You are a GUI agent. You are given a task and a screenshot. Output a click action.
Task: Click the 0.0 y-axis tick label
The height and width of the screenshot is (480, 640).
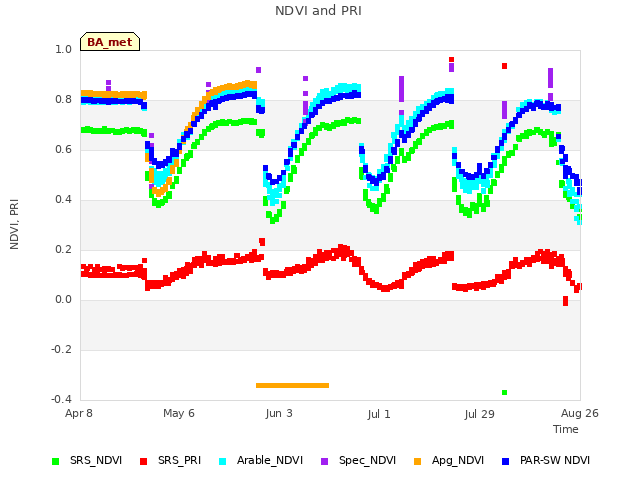63,300
